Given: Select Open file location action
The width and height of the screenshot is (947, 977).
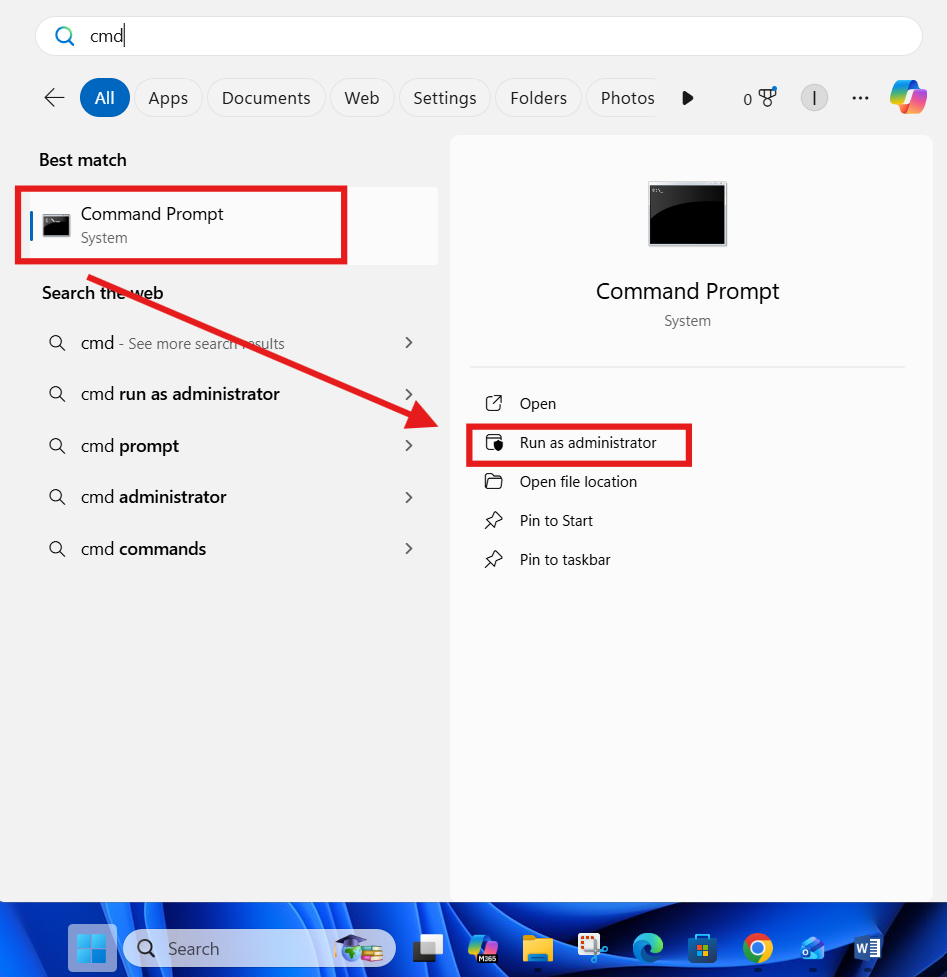Looking at the screenshot, I should tap(577, 482).
